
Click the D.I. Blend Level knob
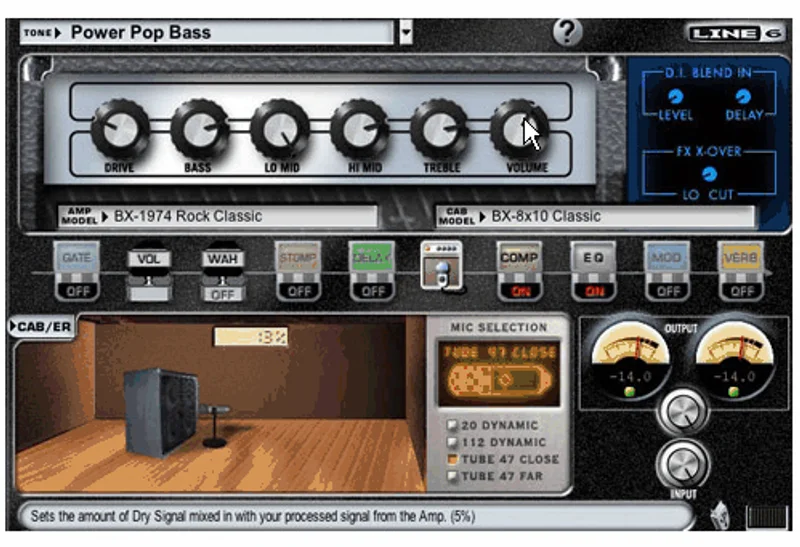click(676, 96)
